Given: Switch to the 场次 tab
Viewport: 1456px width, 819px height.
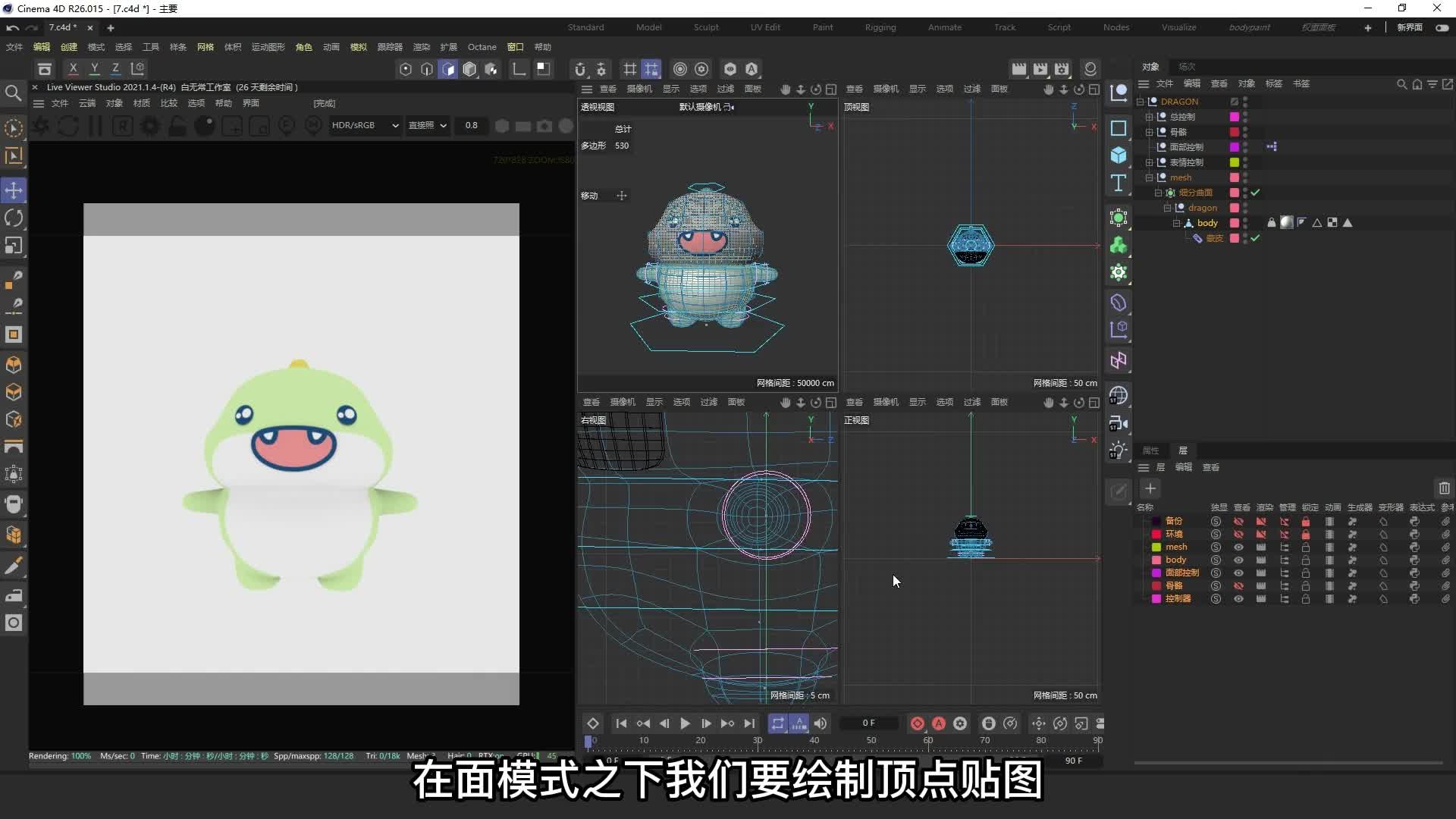Looking at the screenshot, I should pyautogui.click(x=1187, y=67).
